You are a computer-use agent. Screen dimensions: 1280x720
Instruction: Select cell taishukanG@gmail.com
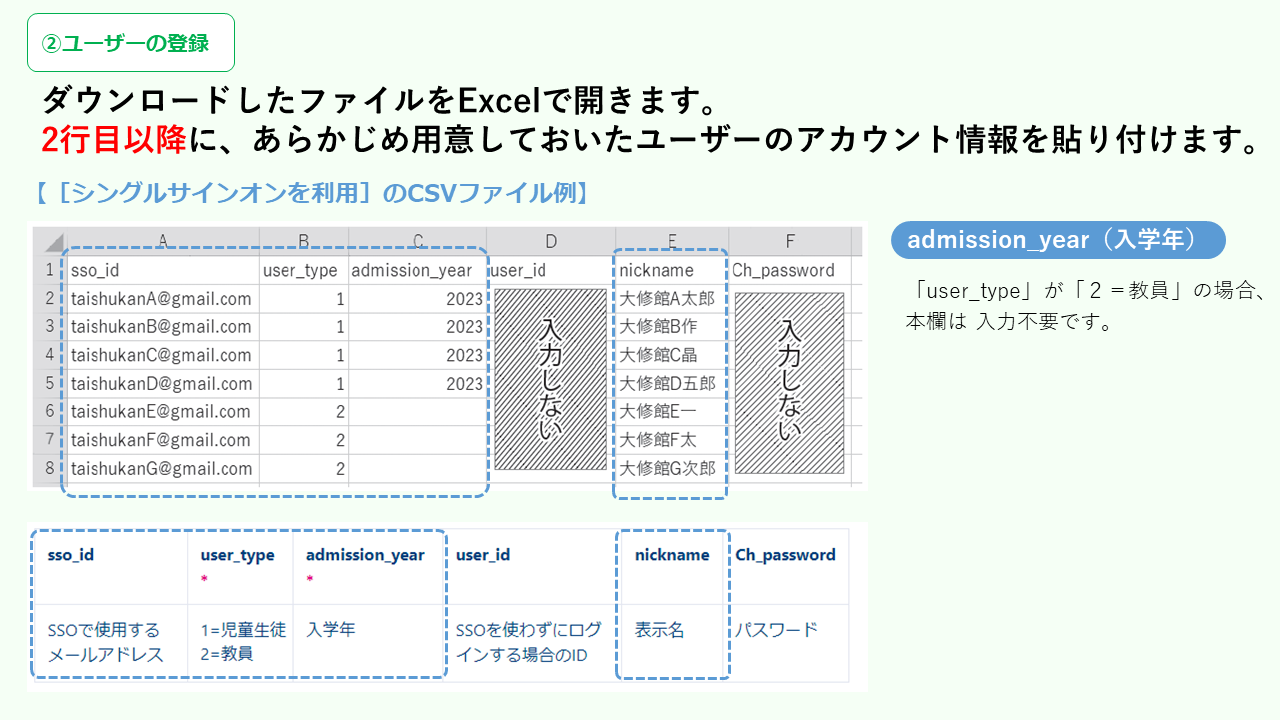(x=163, y=468)
